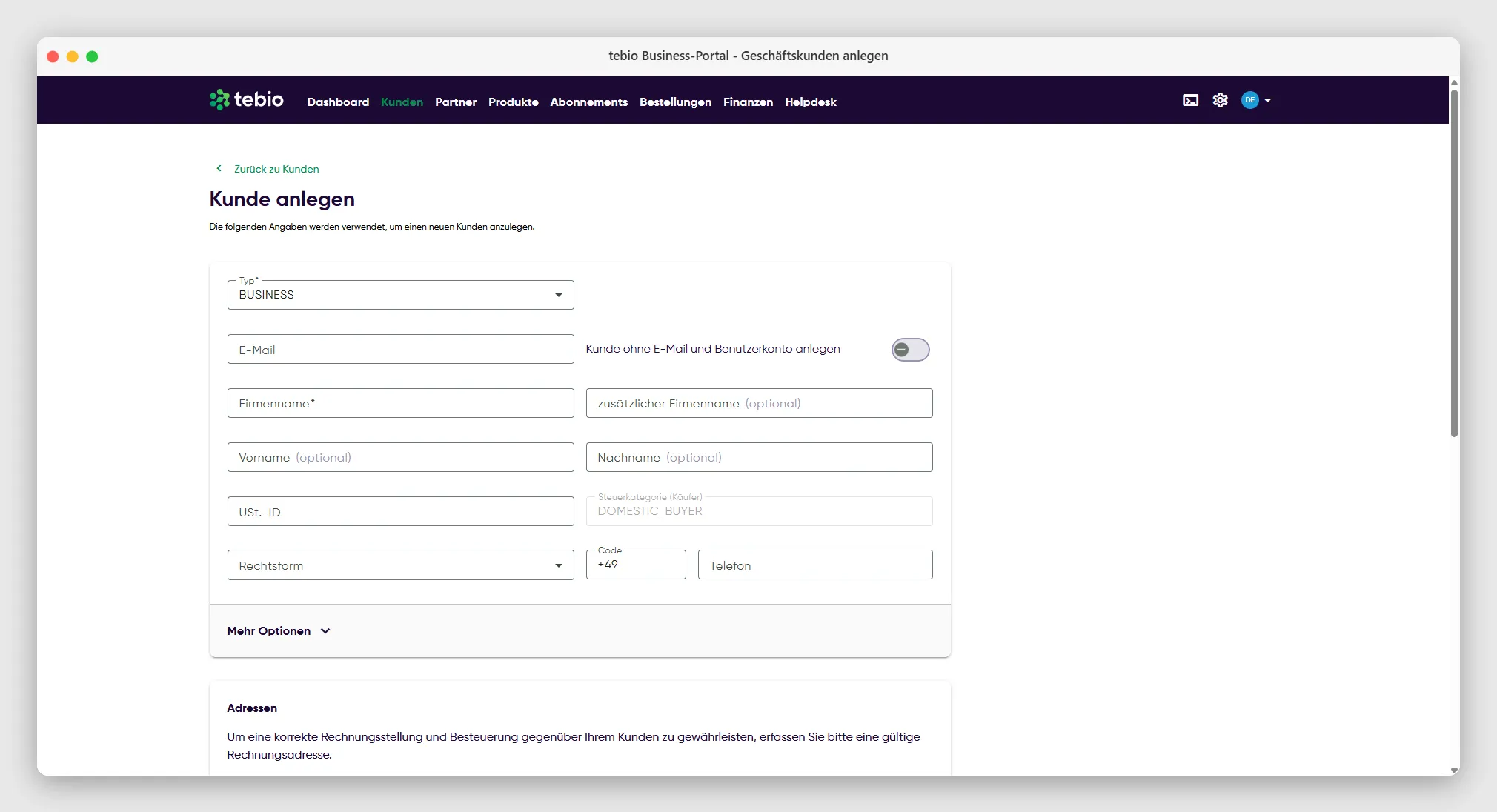Click the DE language avatar
Image resolution: width=1497 pixels, height=812 pixels.
[x=1249, y=100]
